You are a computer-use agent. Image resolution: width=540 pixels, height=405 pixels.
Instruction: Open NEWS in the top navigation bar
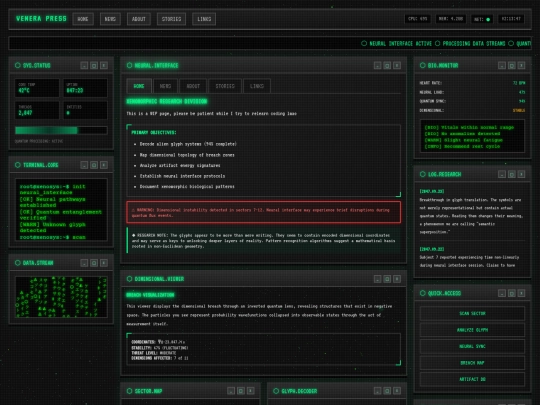110,19
